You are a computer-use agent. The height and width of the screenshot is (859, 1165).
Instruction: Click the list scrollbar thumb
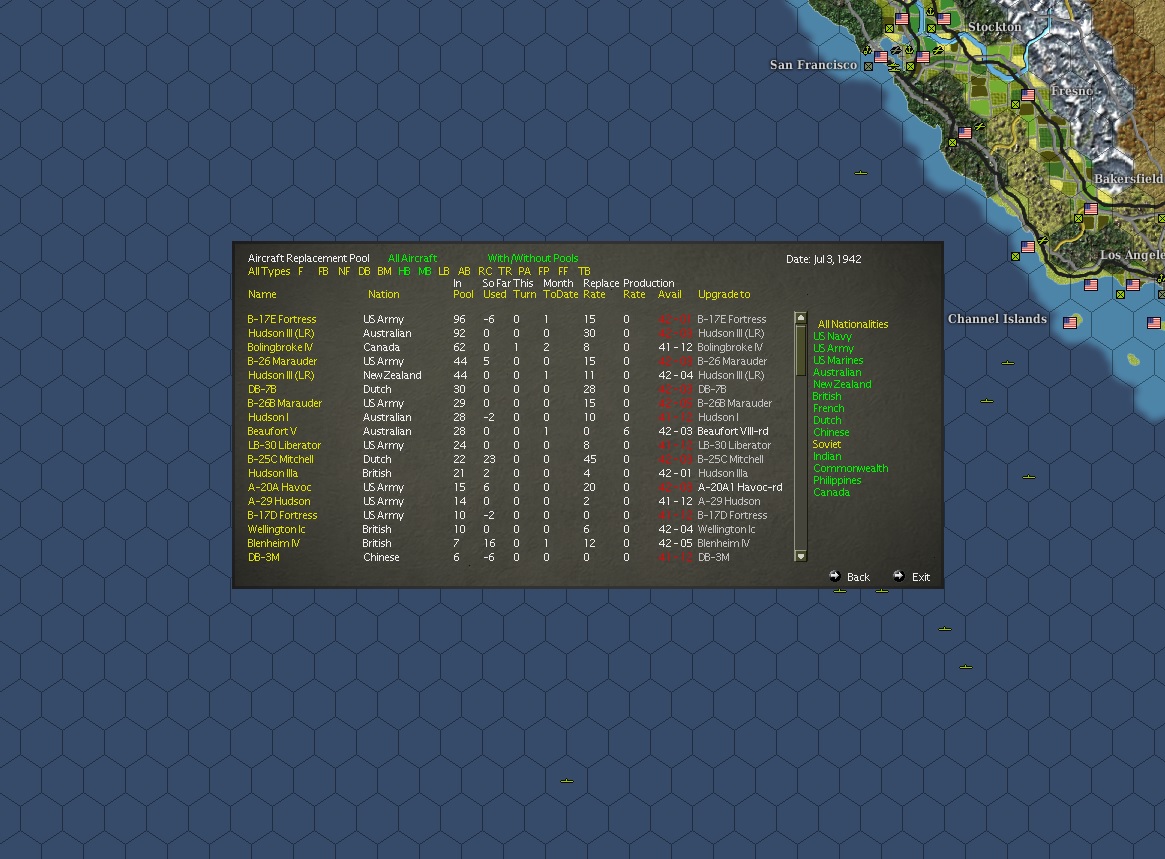[800, 350]
